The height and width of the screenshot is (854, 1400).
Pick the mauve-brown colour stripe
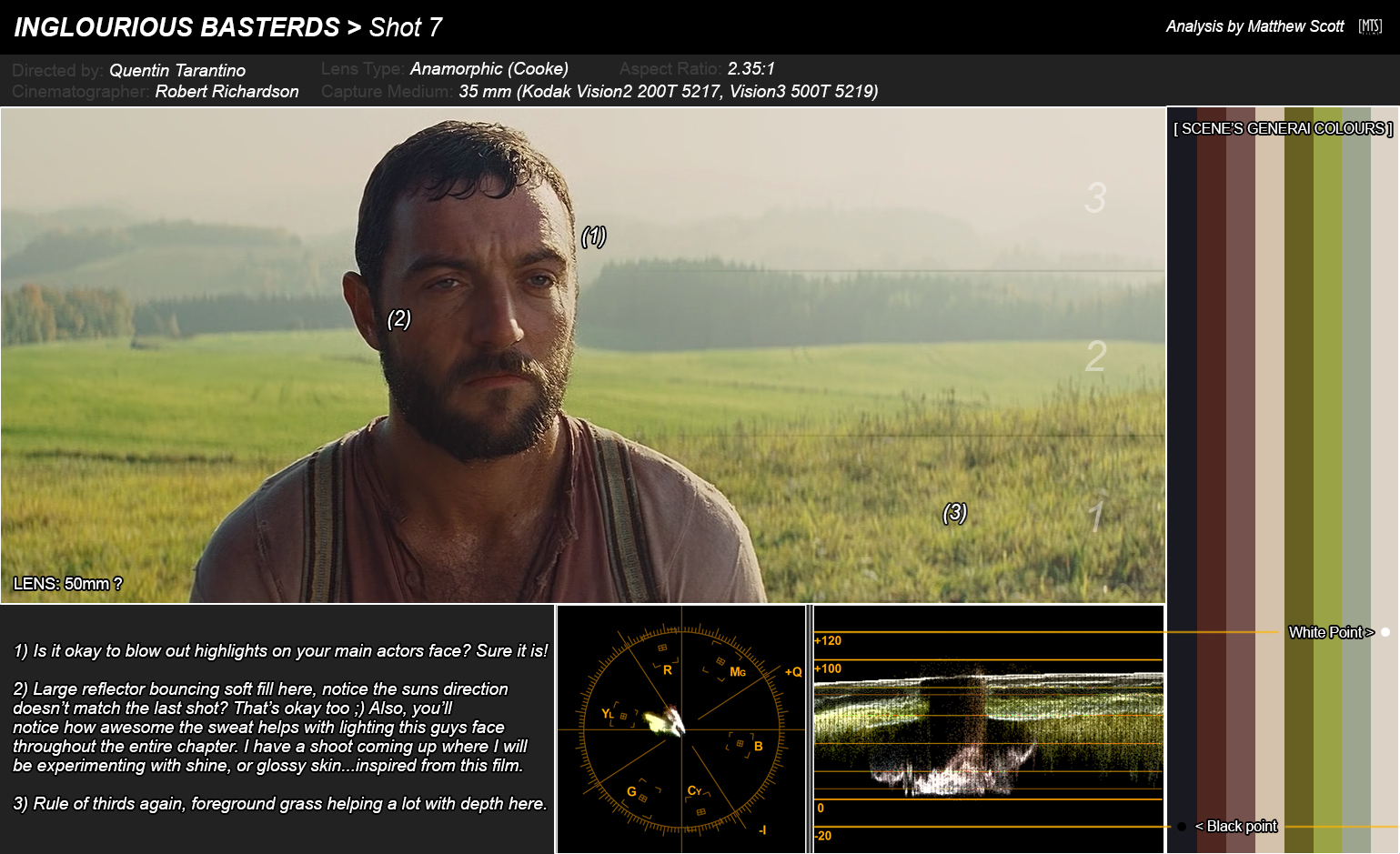click(1241, 480)
